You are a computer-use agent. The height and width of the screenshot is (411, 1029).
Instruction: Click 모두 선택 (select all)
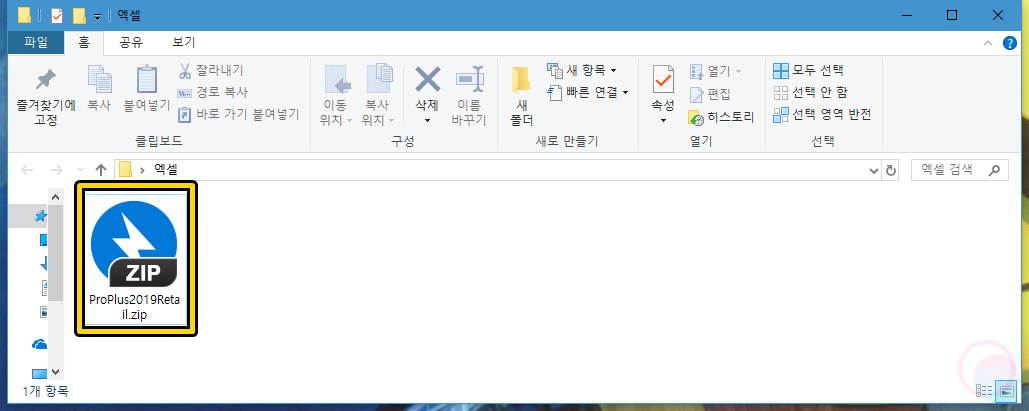[x=808, y=70]
